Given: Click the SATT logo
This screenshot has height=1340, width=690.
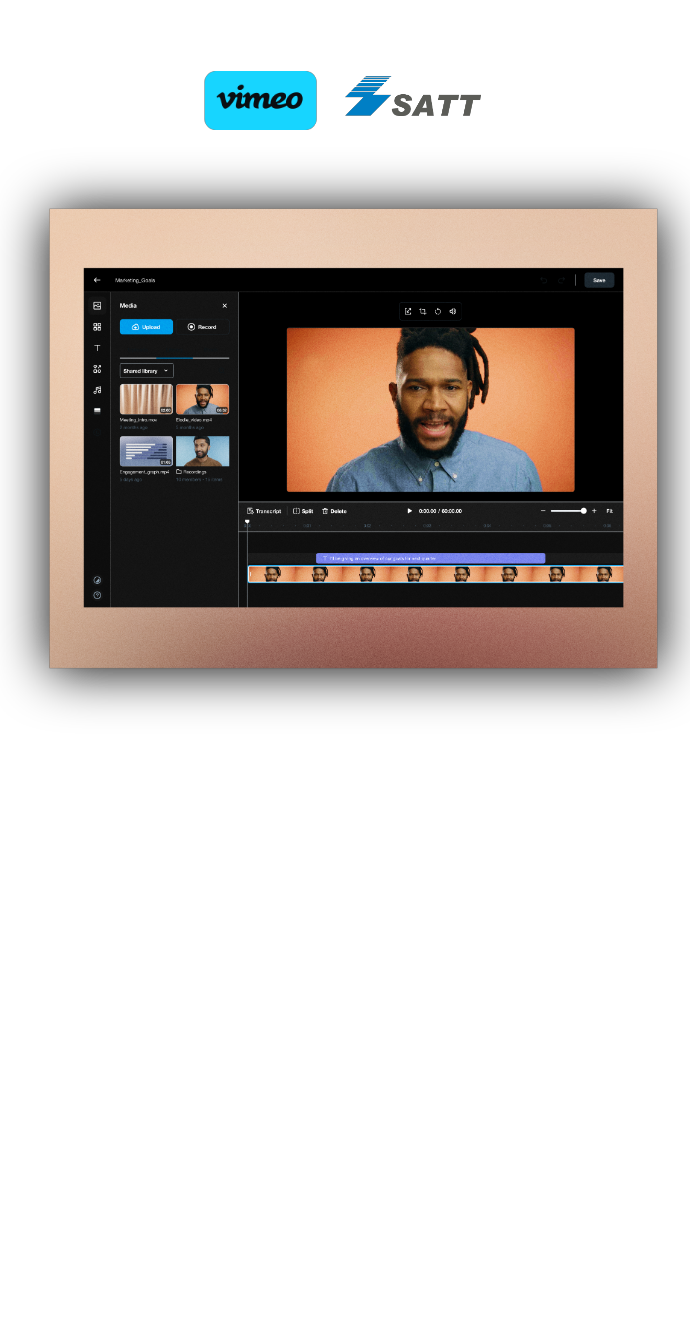Looking at the screenshot, I should [x=413, y=97].
